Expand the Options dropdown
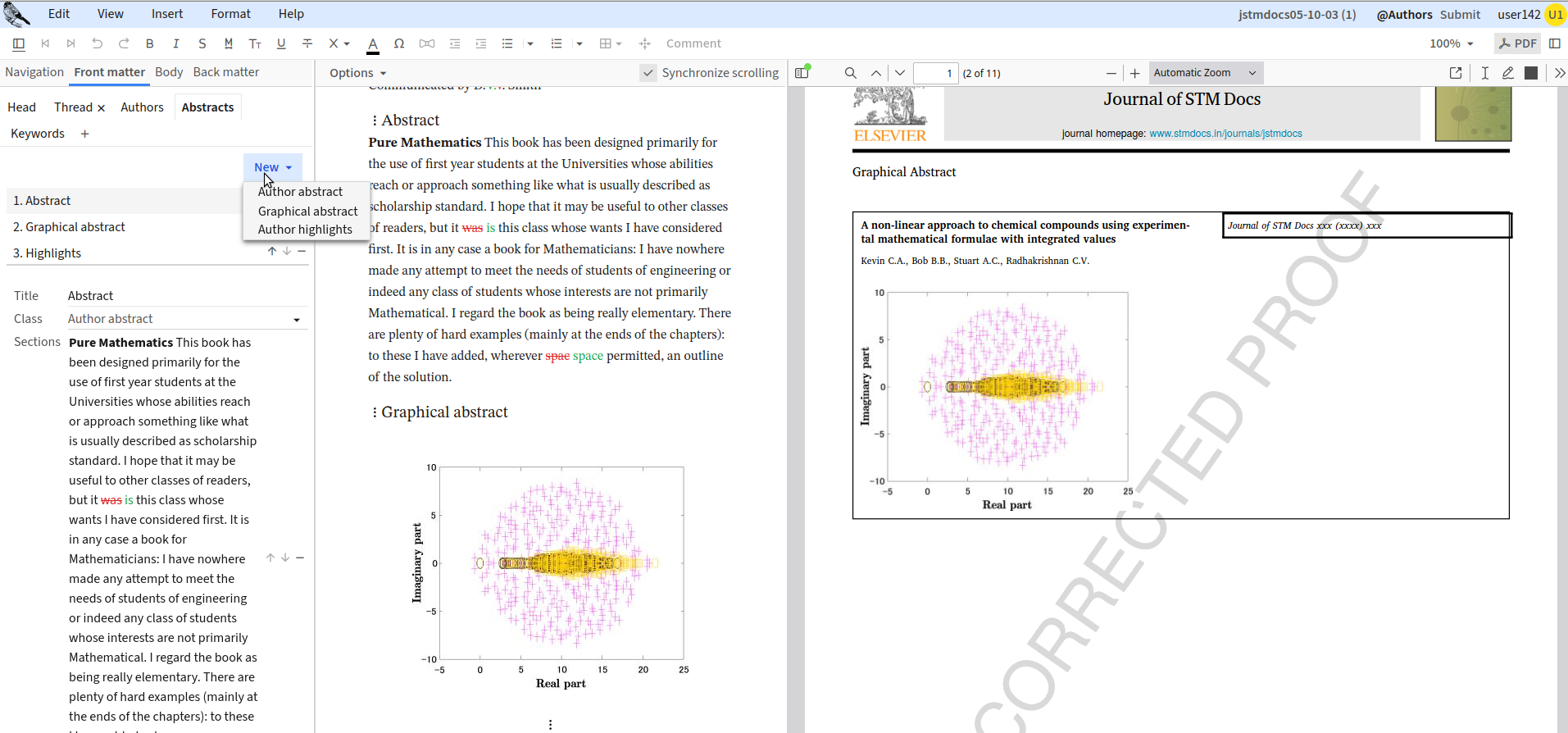This screenshot has height=733, width=1568. point(357,73)
